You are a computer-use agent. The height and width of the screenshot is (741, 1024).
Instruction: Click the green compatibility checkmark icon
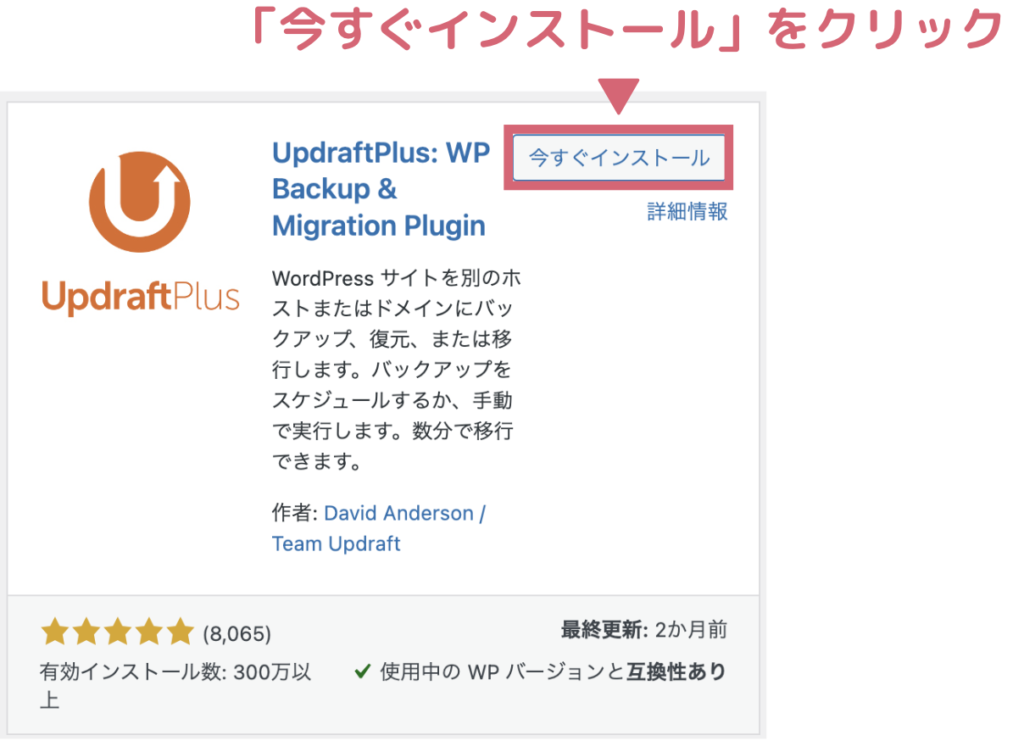(362, 671)
